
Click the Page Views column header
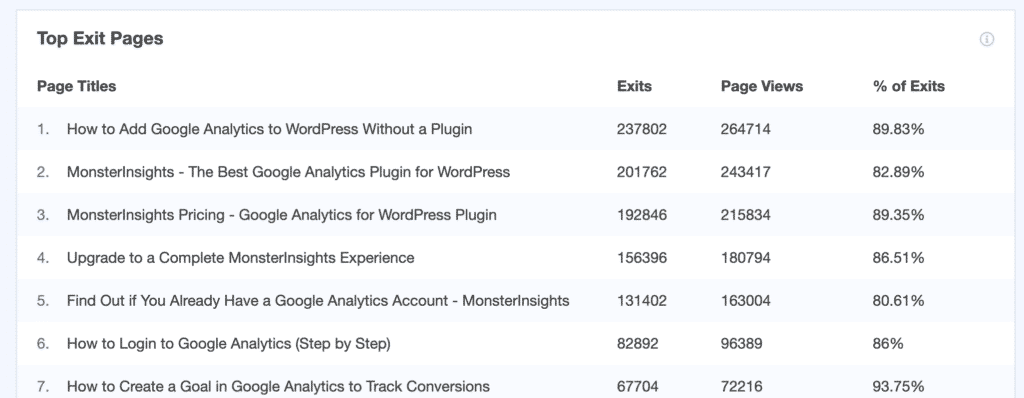762,86
